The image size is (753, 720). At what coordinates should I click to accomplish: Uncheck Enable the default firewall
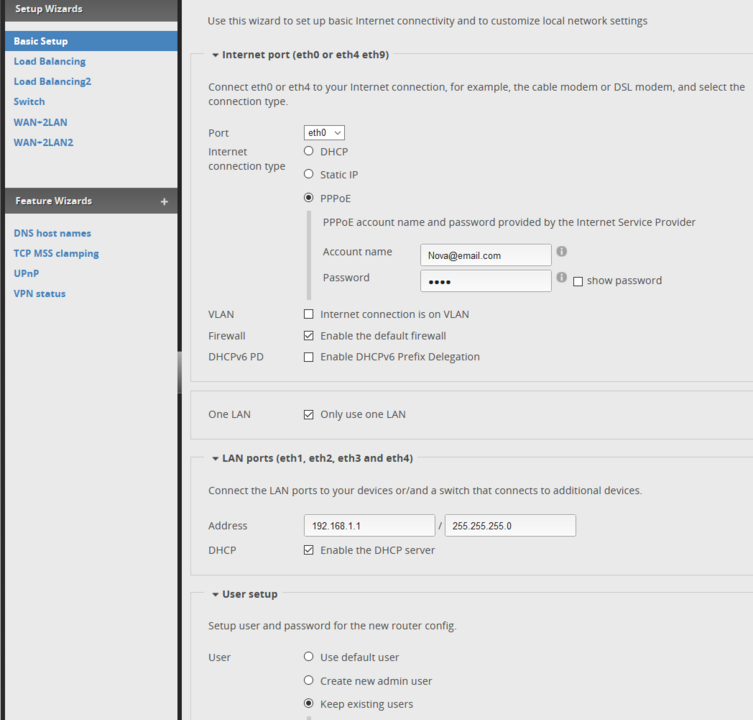(x=308, y=336)
